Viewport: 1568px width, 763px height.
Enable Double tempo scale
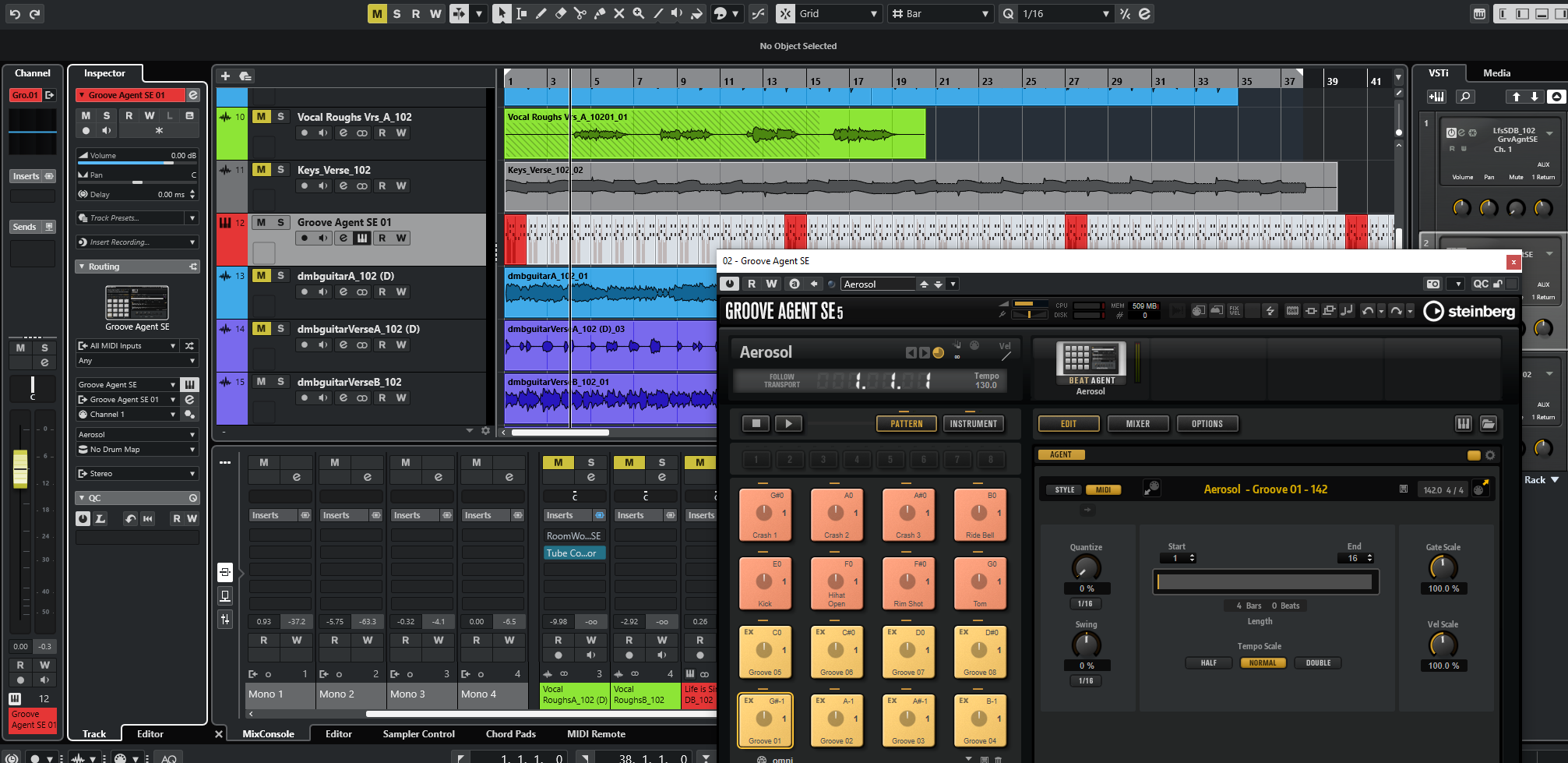click(x=1318, y=663)
